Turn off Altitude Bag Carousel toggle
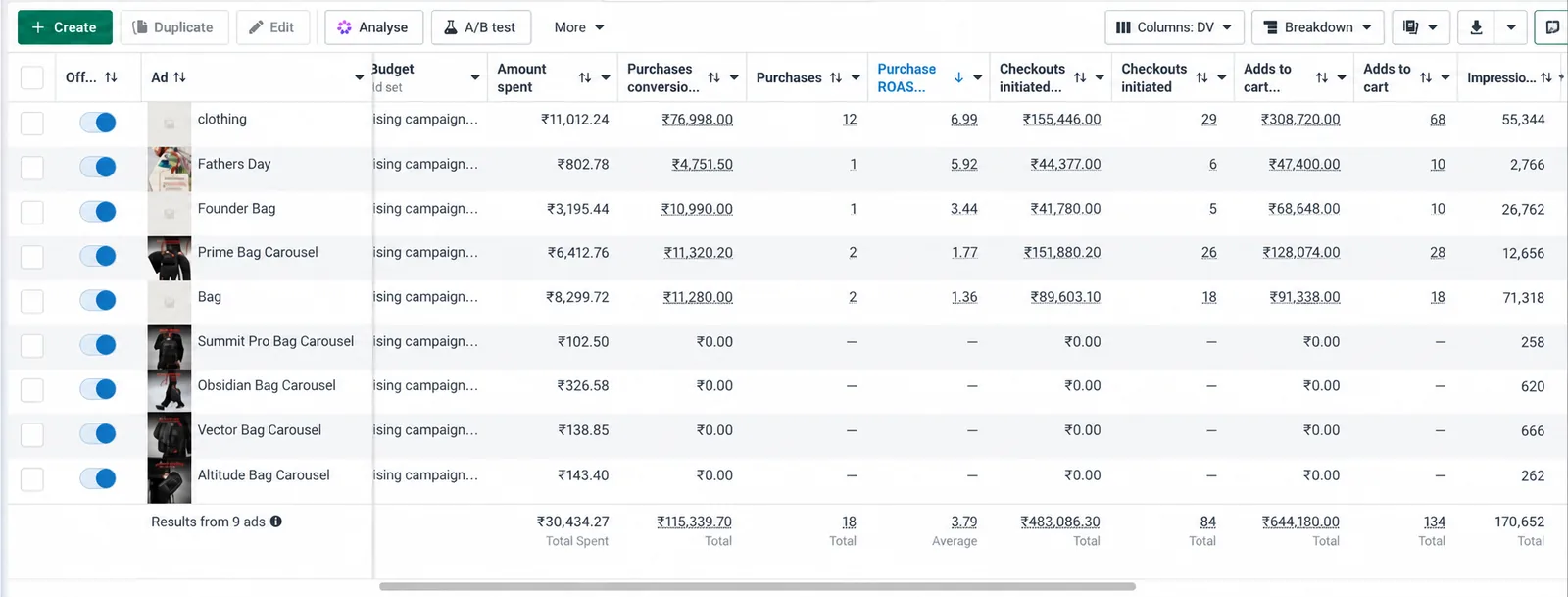 pos(98,478)
